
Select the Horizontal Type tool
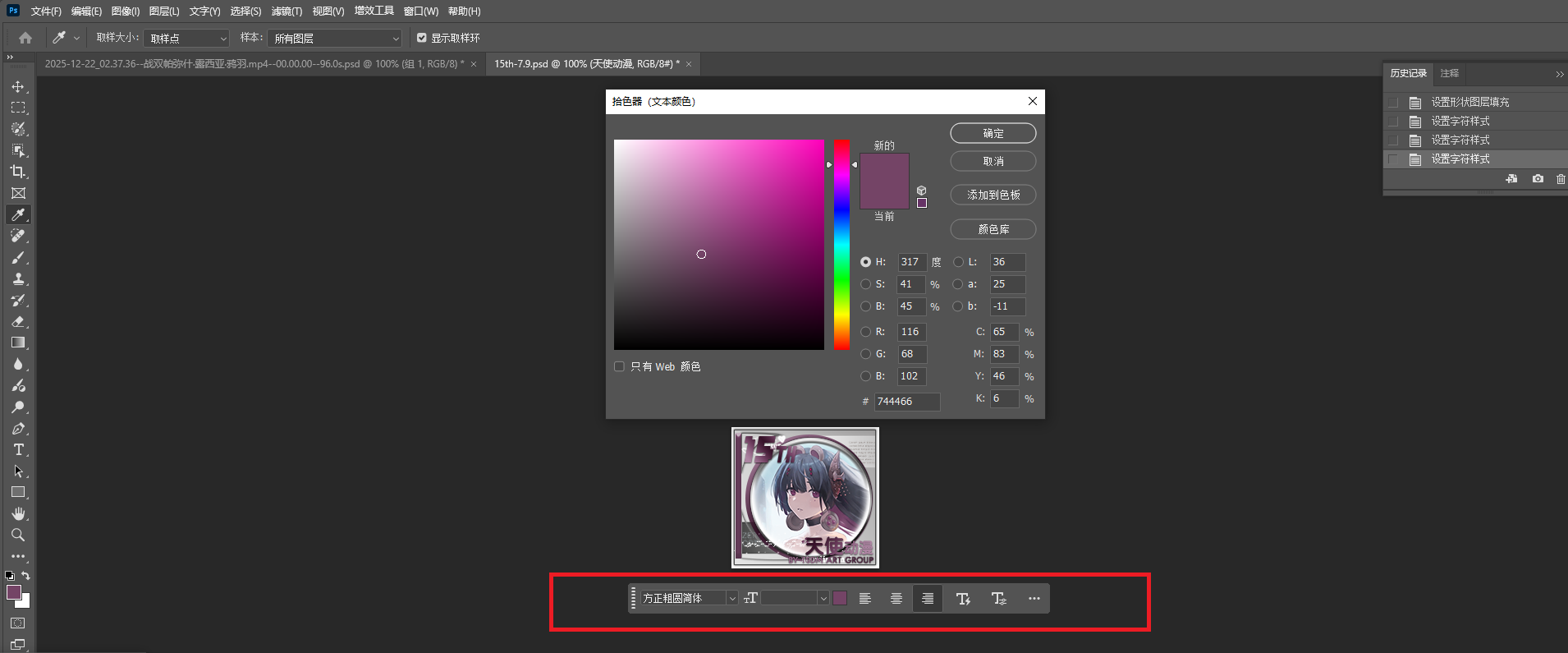[x=18, y=449]
